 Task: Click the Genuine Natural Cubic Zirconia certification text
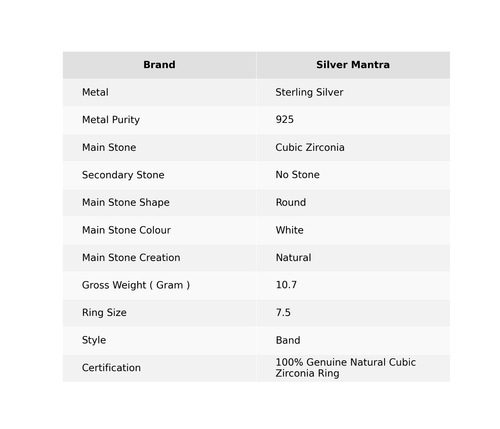(346, 368)
